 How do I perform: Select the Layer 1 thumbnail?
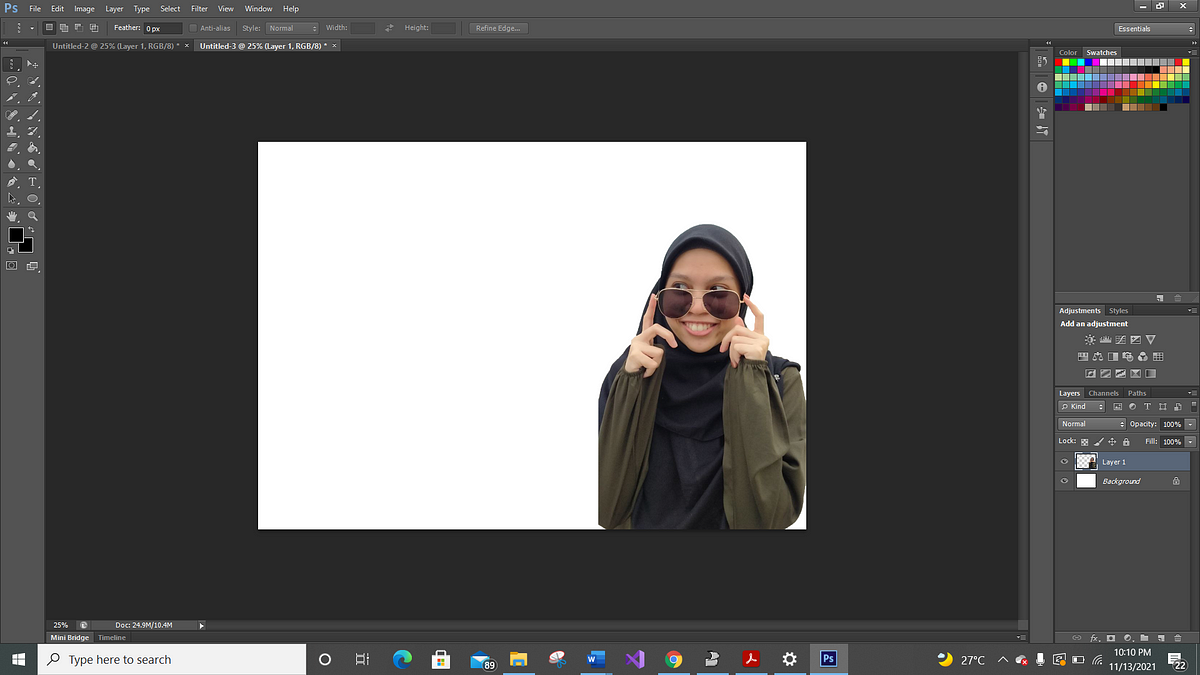tap(1086, 462)
